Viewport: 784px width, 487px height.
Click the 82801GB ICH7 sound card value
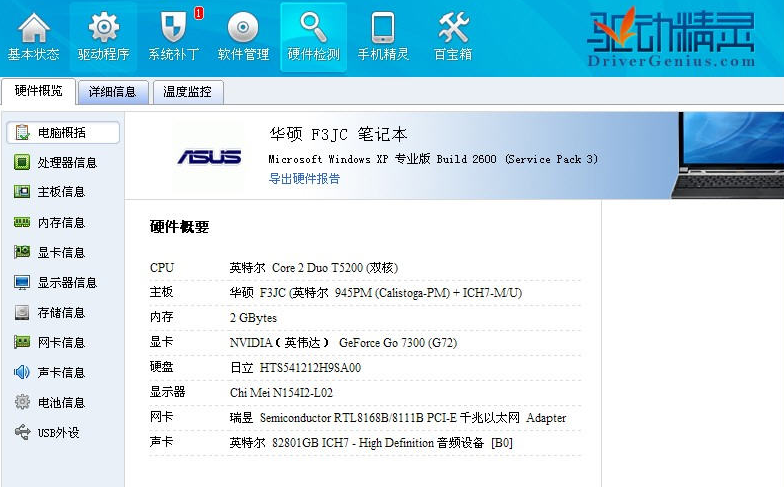click(370, 442)
